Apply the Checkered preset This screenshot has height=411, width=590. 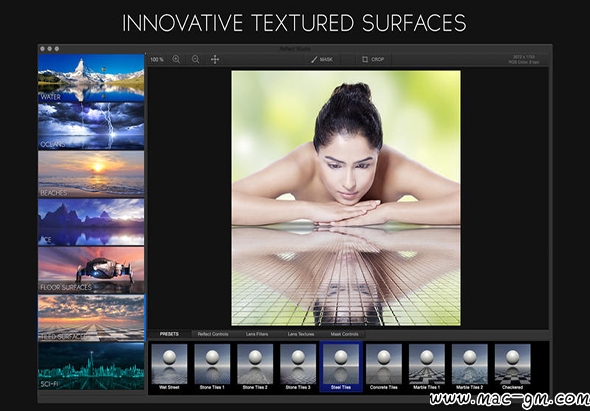[x=512, y=367]
